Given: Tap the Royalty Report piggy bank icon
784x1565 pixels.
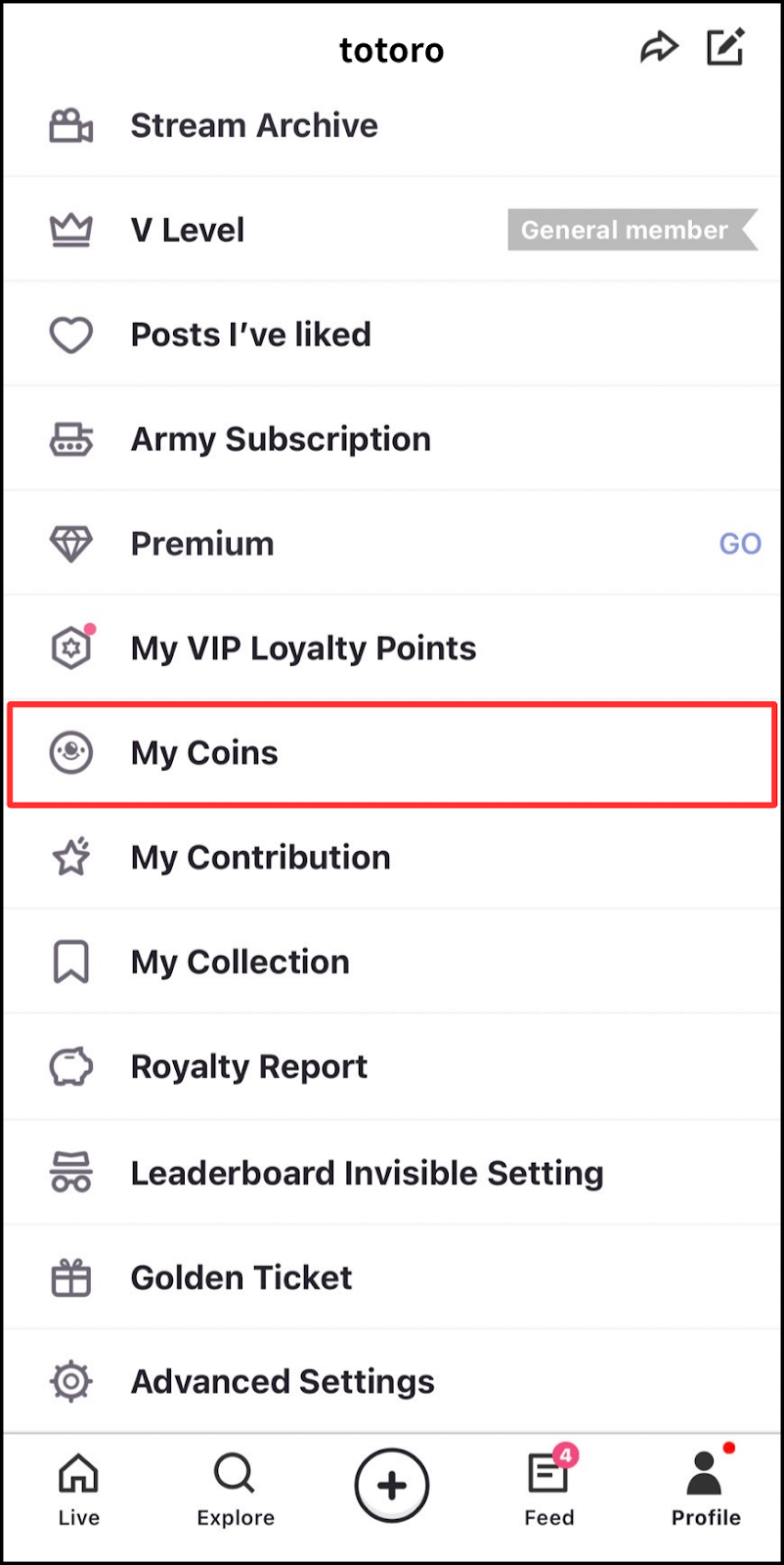Looking at the screenshot, I should [x=71, y=1067].
